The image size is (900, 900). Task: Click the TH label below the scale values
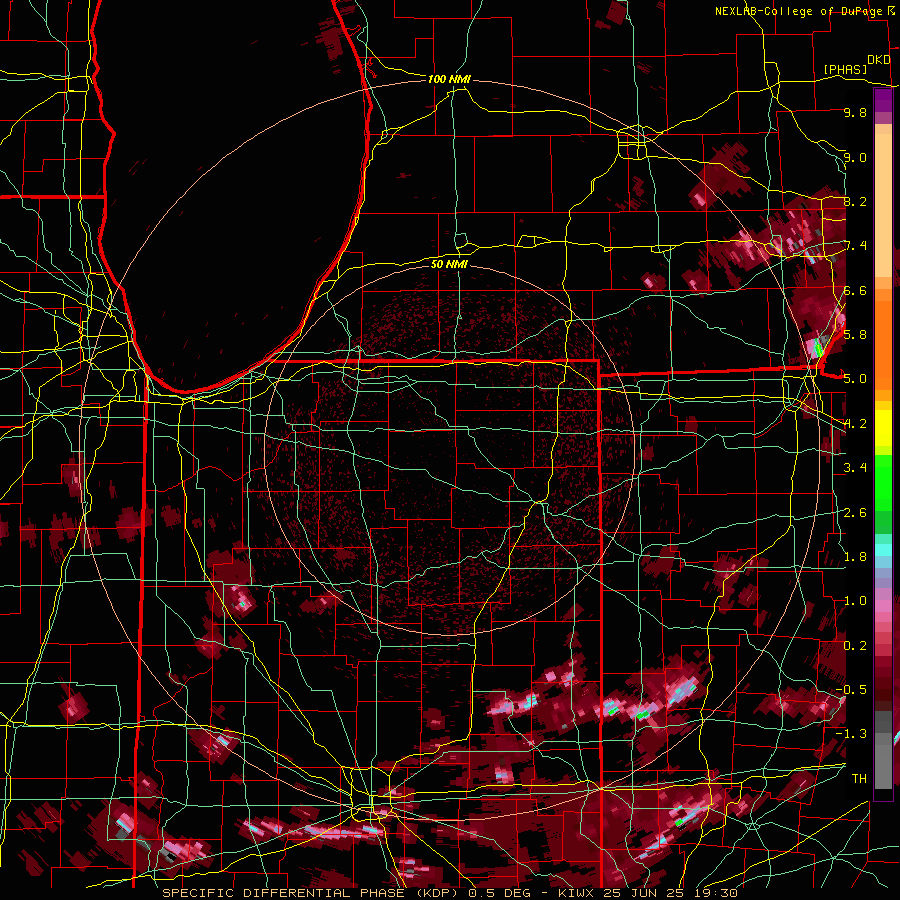859,779
